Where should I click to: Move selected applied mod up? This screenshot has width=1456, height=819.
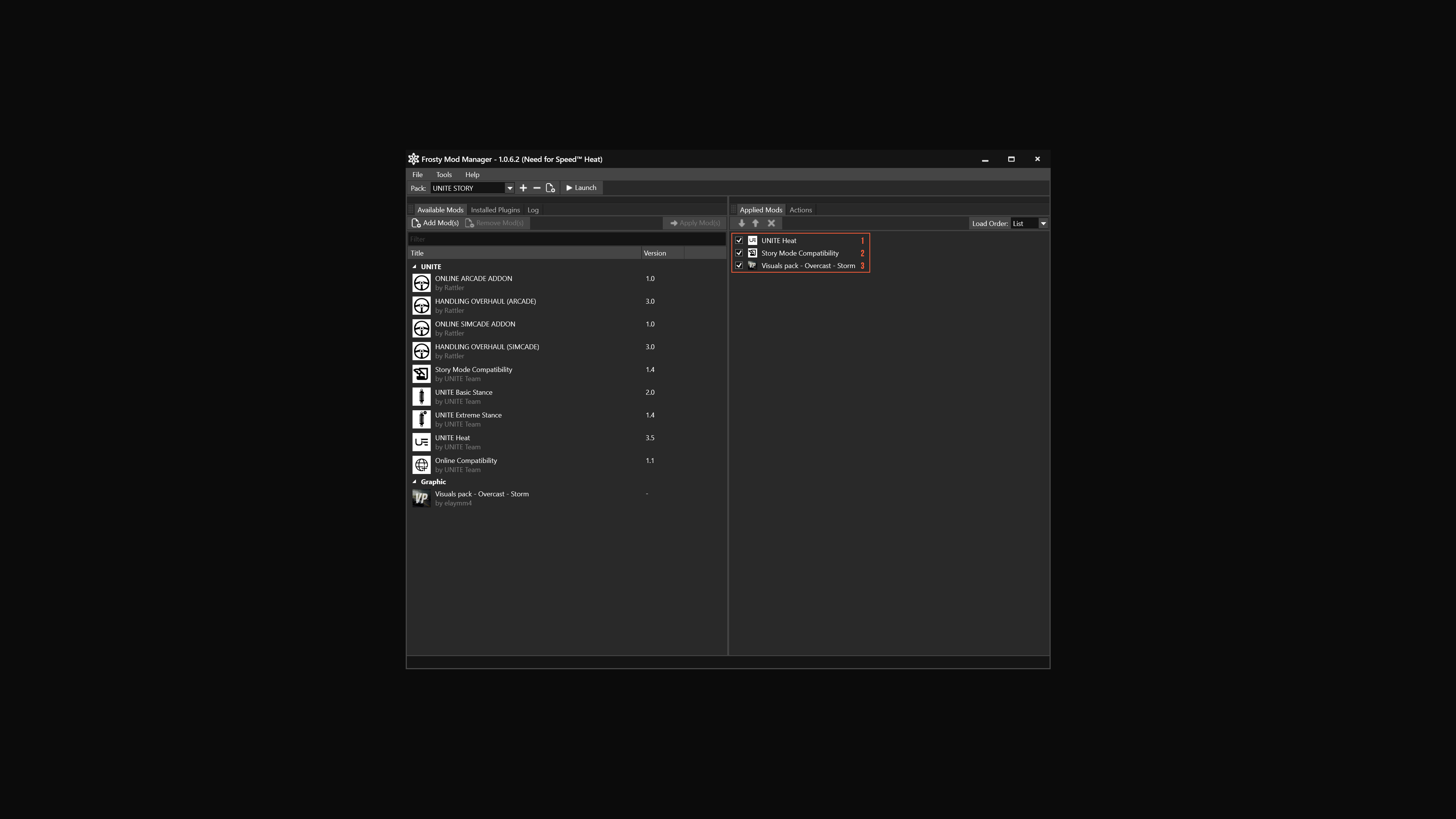coord(756,223)
